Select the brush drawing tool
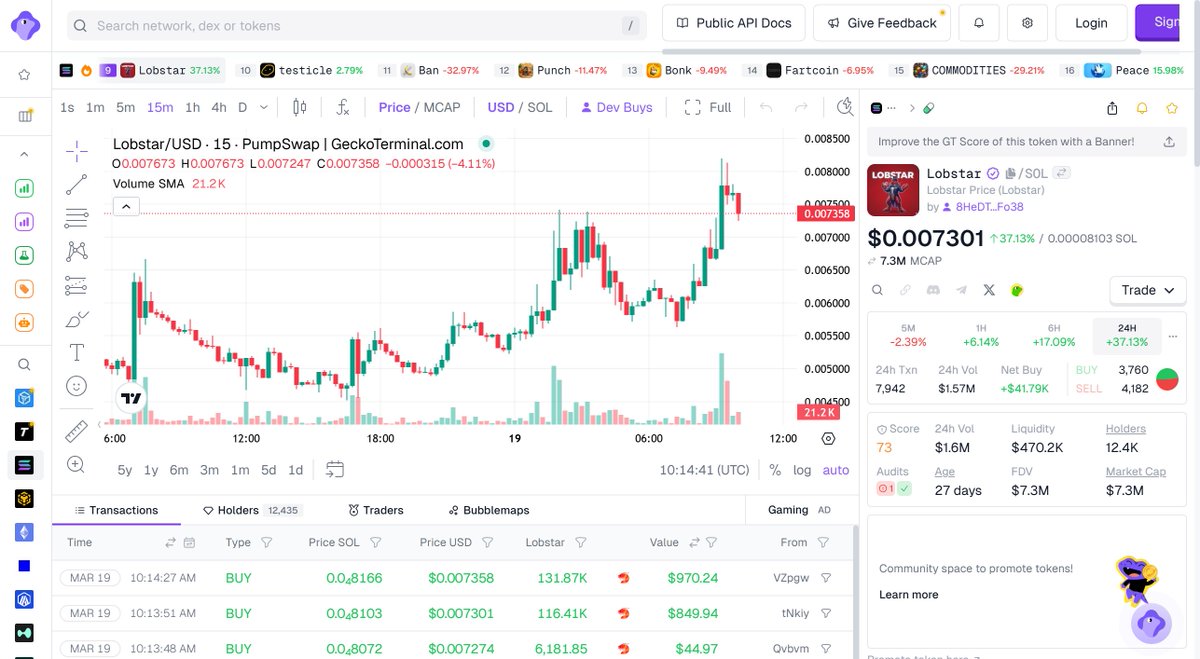The image size is (1200, 659). [x=76, y=320]
